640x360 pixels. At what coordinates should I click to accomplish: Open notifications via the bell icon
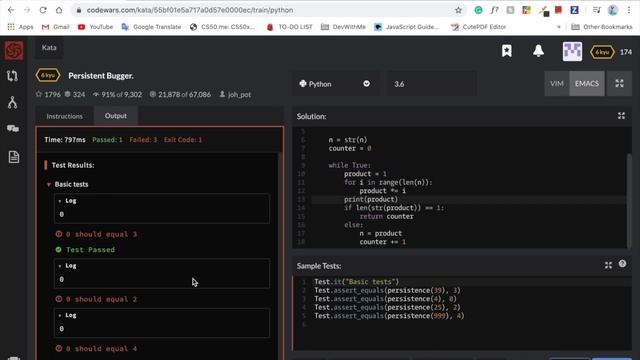coord(538,51)
